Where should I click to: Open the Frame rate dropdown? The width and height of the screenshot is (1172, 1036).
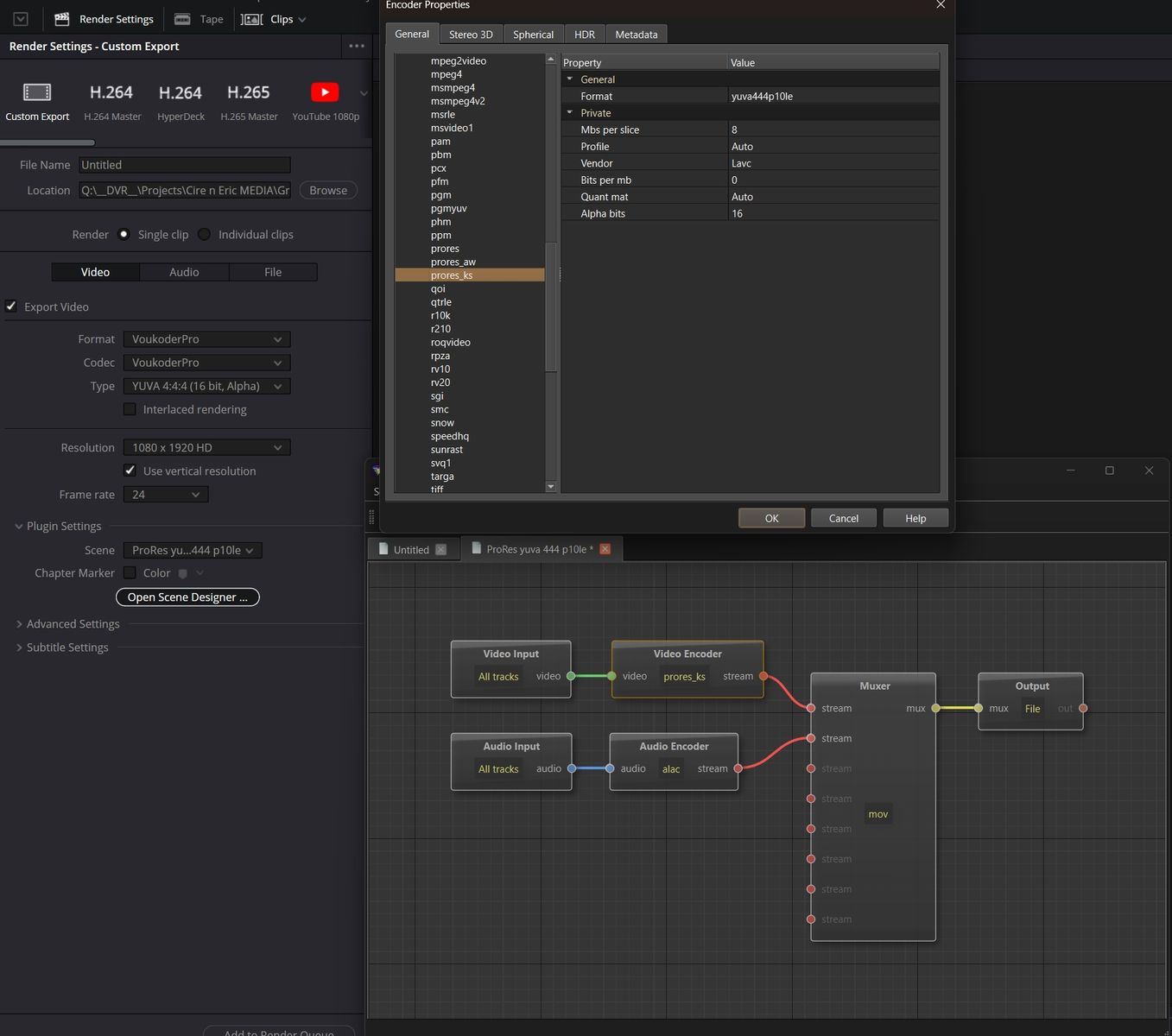(165, 495)
